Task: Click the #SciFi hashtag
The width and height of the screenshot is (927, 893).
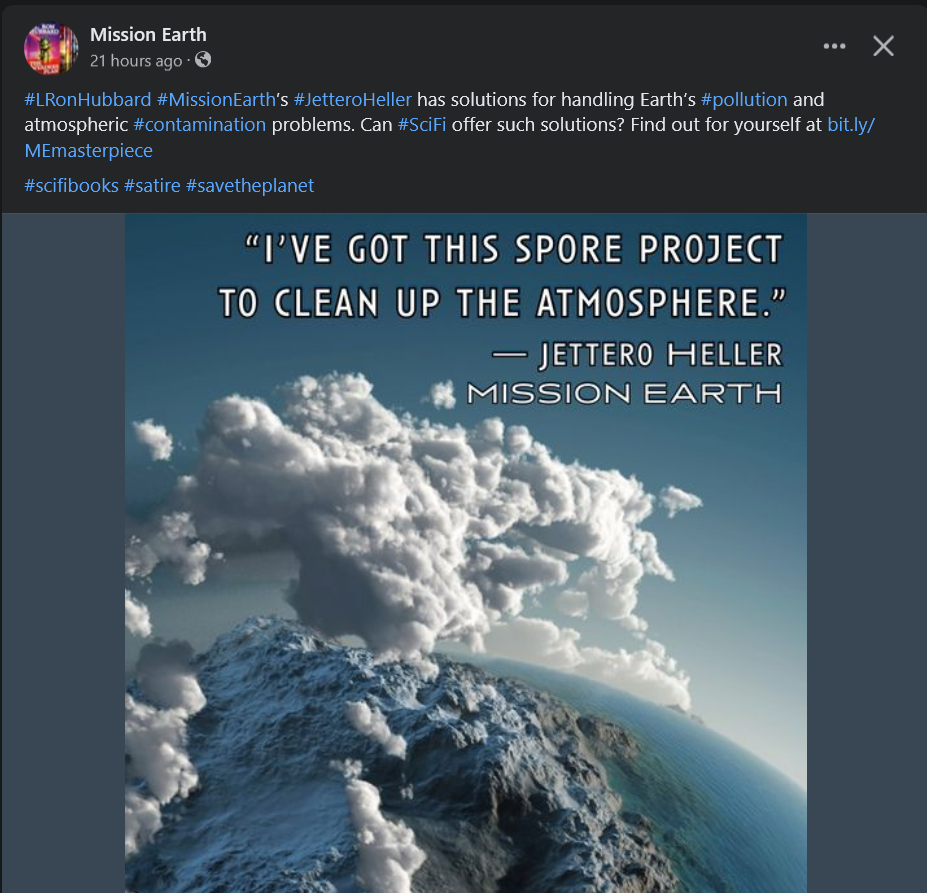Action: tap(421, 125)
